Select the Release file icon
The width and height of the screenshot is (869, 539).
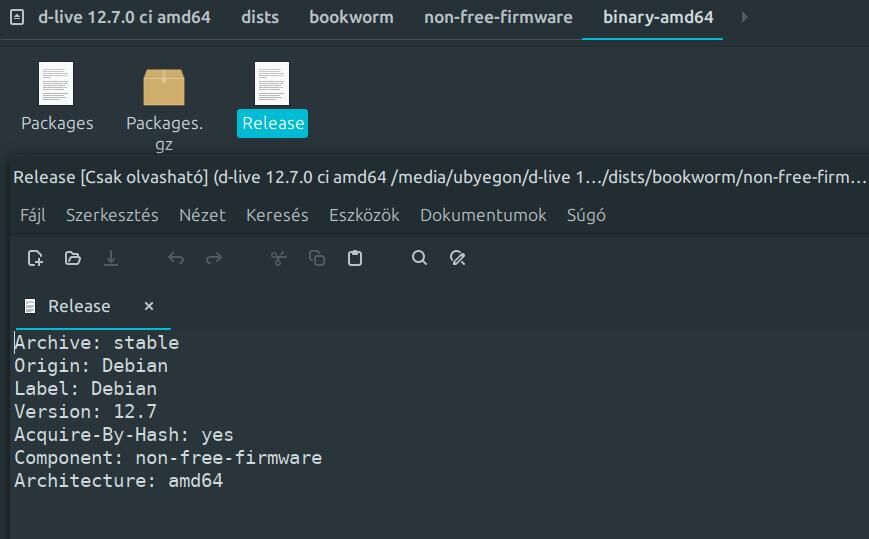pyautogui.click(x=272, y=84)
